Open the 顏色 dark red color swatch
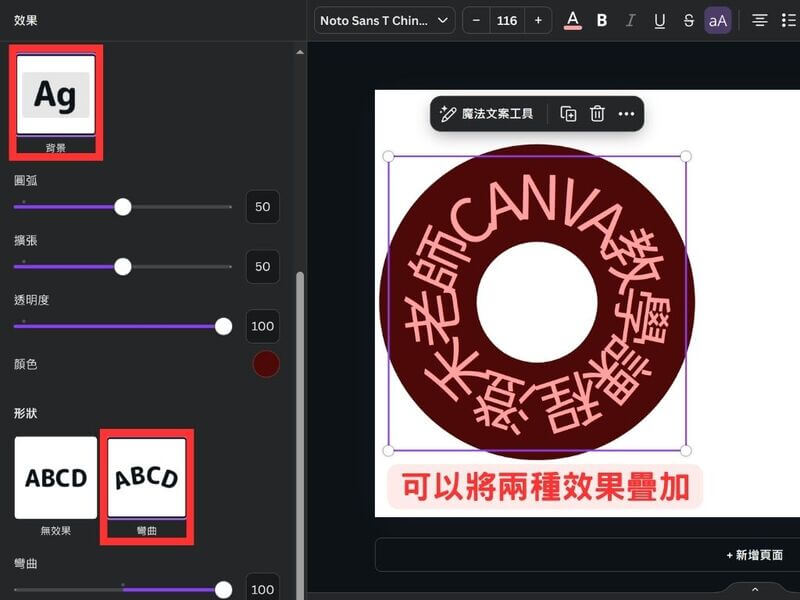Viewport: 800px width, 600px height. [266, 364]
